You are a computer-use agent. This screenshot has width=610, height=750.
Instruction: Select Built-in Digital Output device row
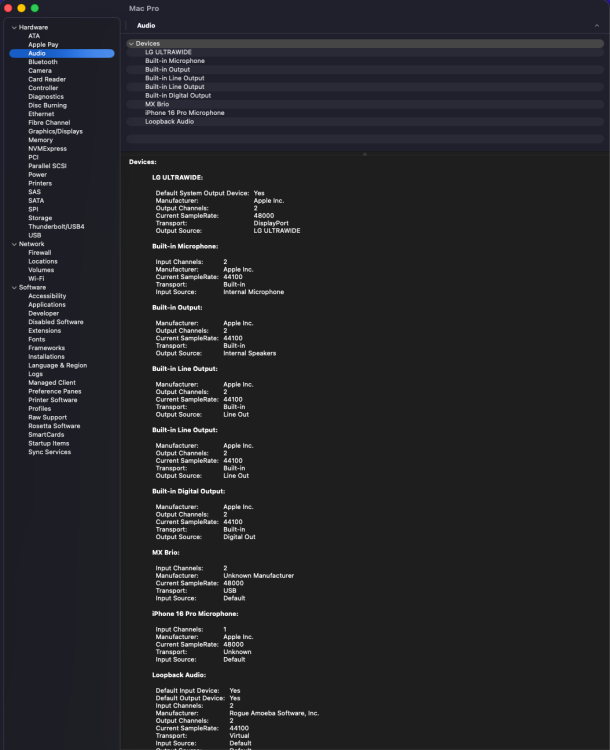tap(365, 96)
